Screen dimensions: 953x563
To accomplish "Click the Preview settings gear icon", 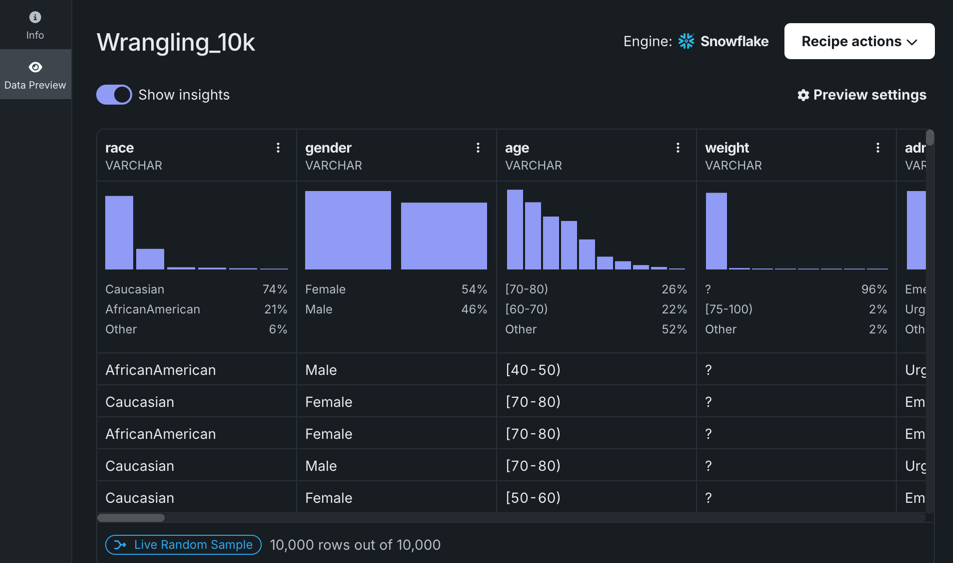I will coord(803,95).
